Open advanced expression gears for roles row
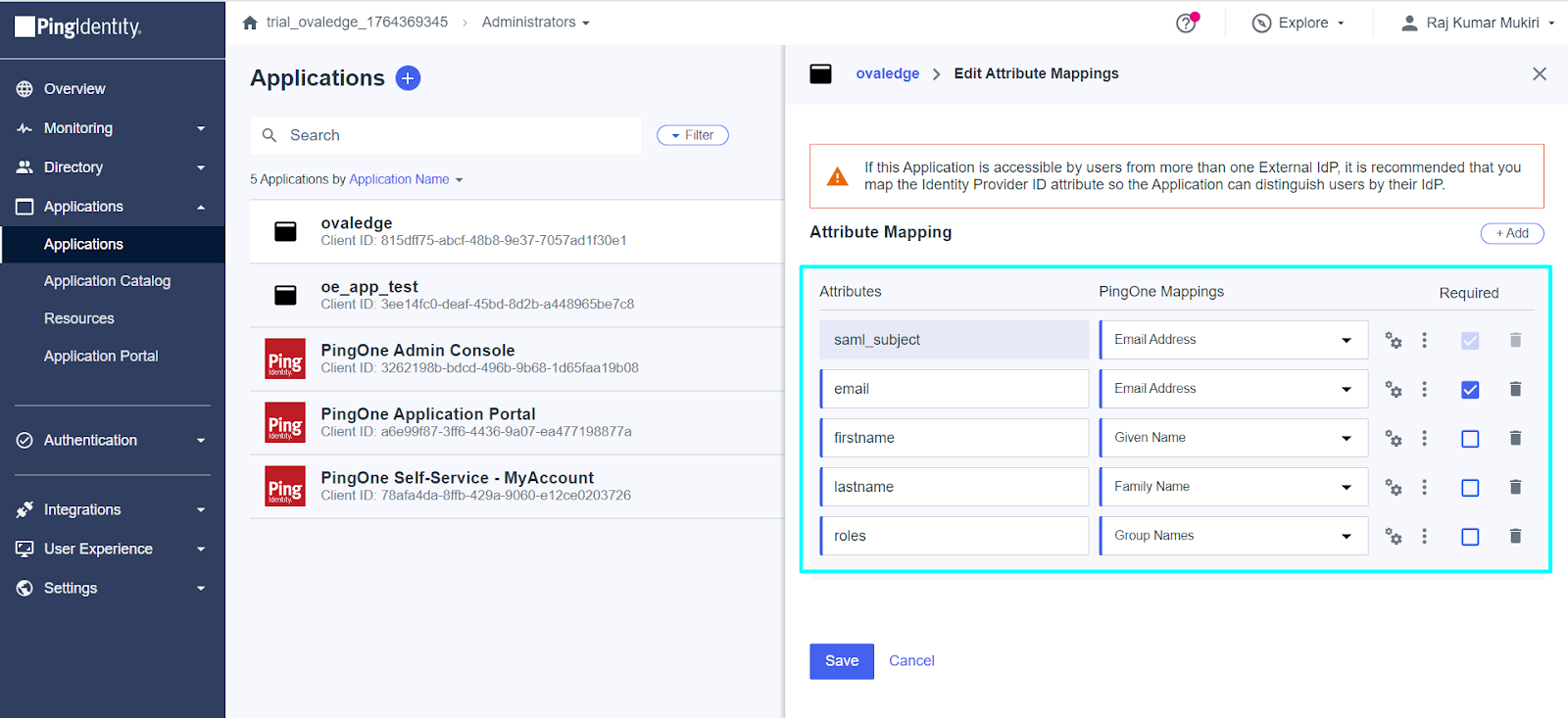Viewport: 1568px width, 718px height. [1393, 536]
